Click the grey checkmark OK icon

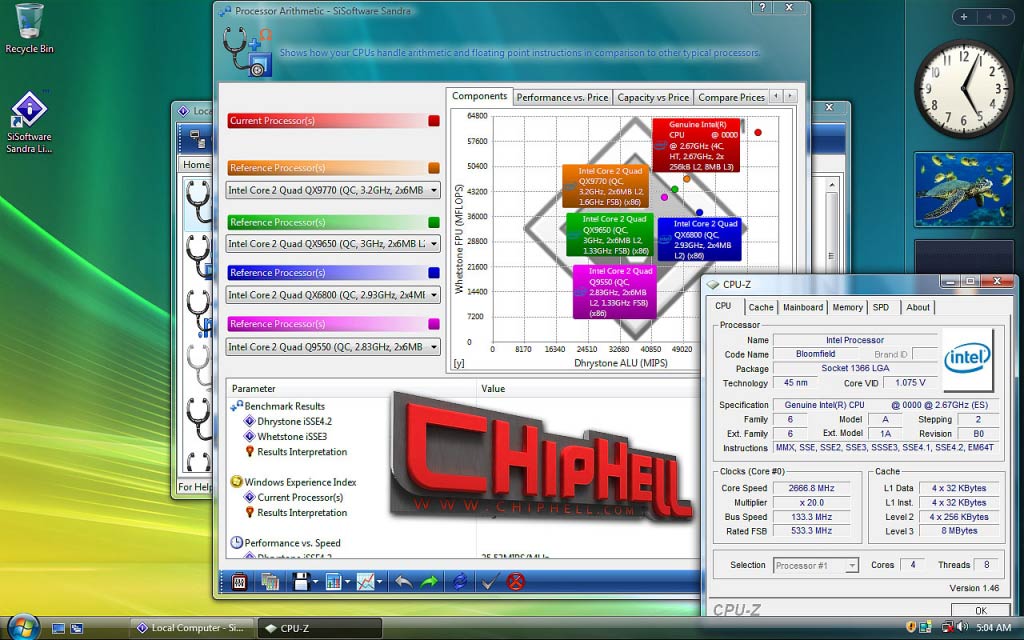coord(490,581)
